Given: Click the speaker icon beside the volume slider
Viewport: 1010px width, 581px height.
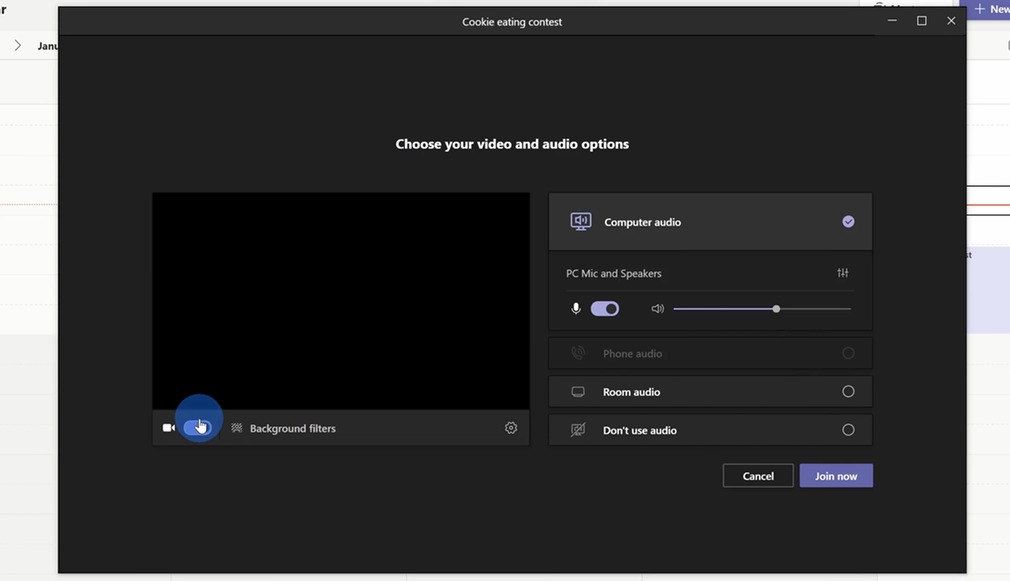Looking at the screenshot, I should click(657, 308).
